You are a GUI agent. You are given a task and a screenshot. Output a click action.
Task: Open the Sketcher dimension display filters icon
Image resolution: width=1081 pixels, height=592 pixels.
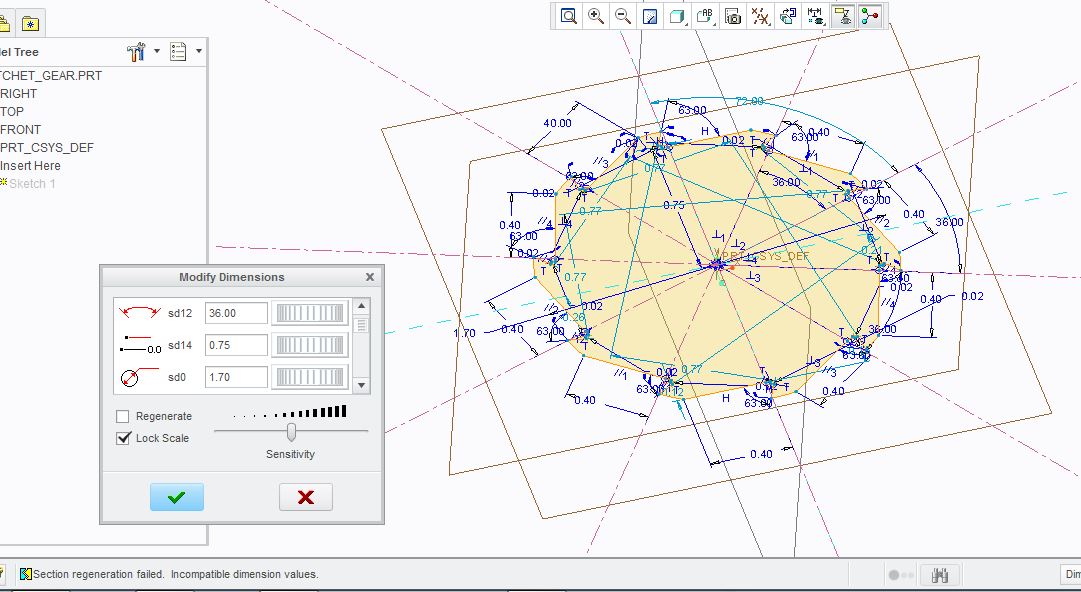pos(816,17)
